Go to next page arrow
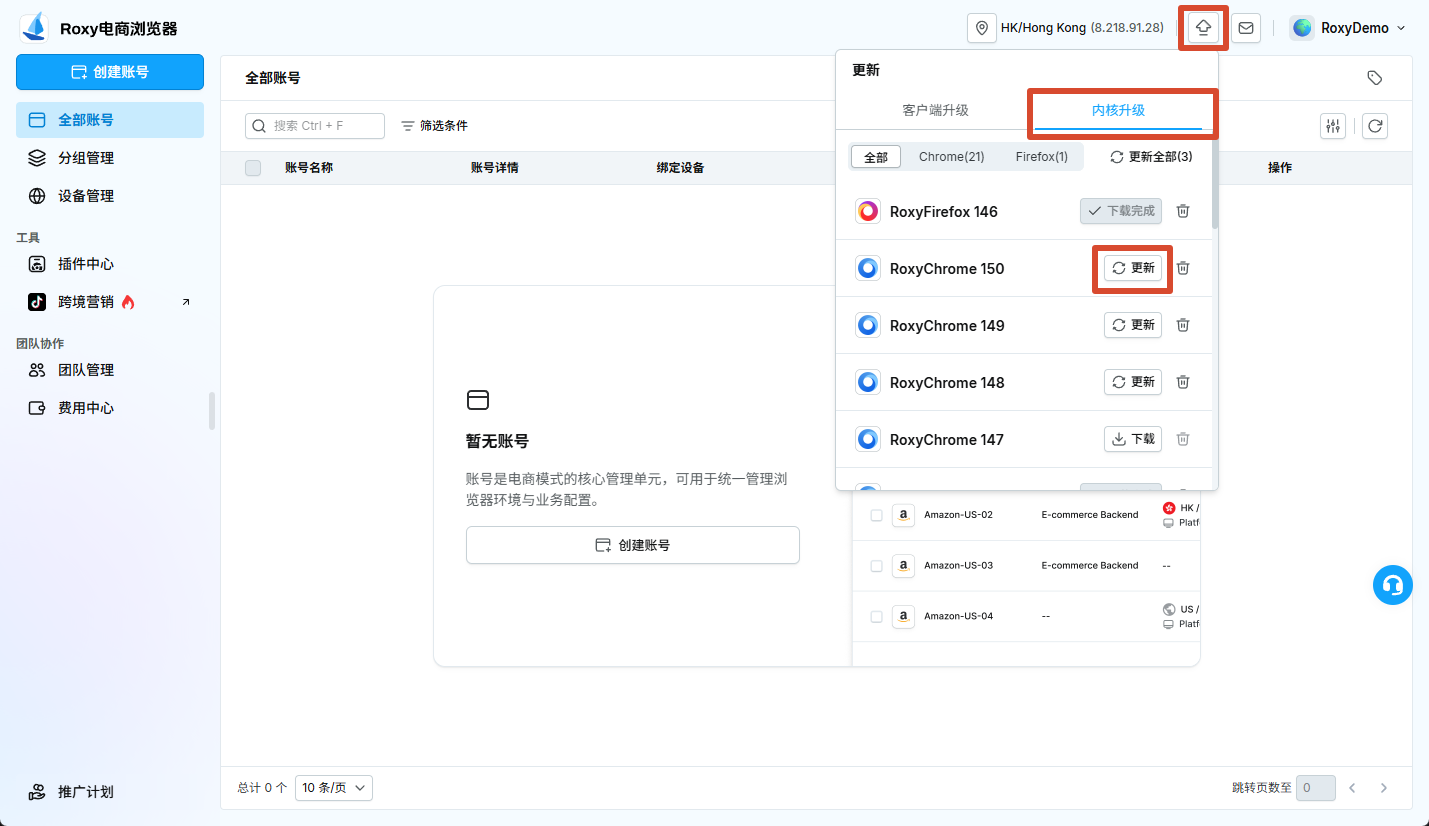 [x=1384, y=788]
